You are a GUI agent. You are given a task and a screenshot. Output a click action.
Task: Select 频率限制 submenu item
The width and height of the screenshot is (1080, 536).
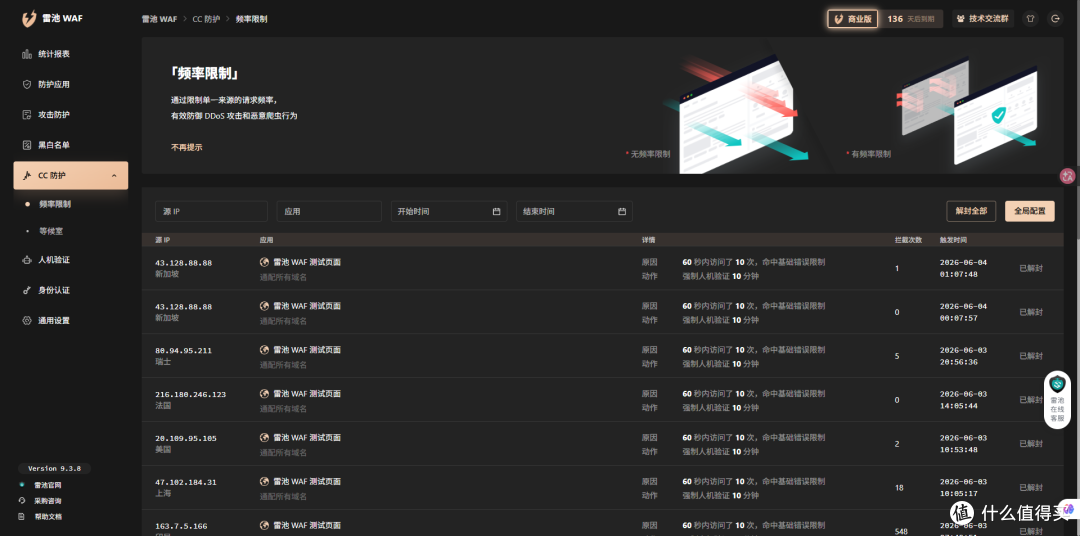tap(55, 204)
